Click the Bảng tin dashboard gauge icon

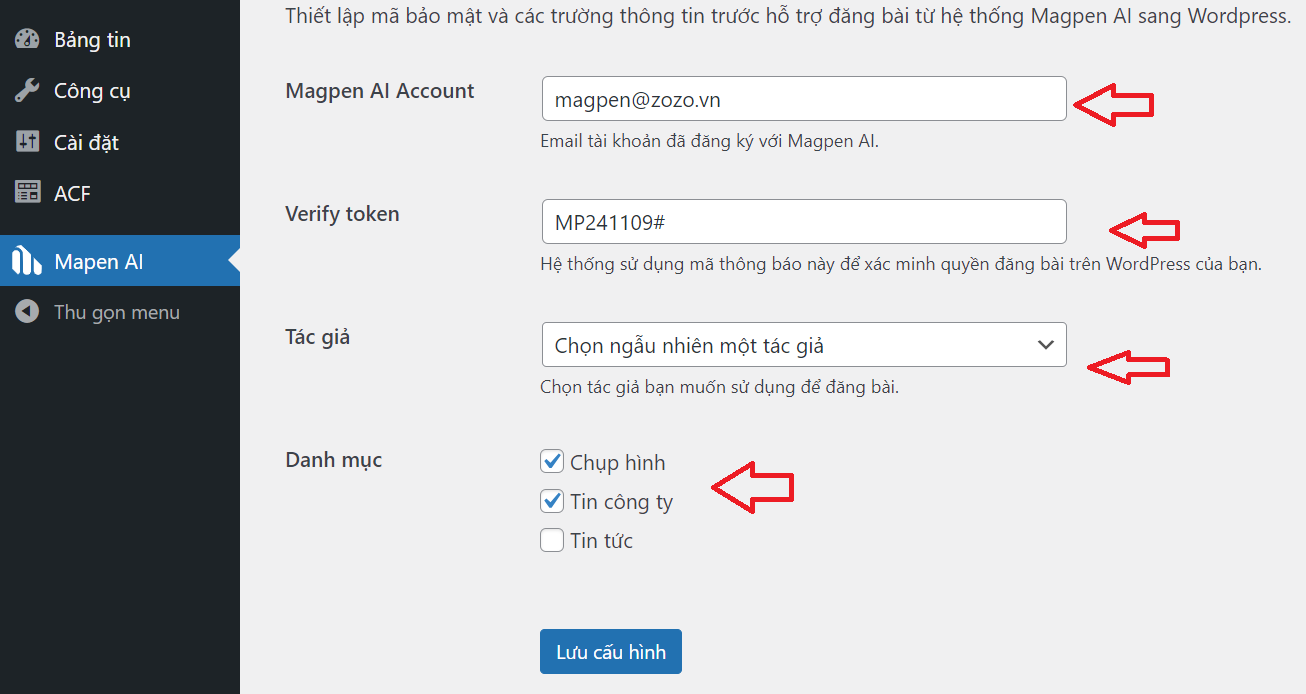click(27, 40)
